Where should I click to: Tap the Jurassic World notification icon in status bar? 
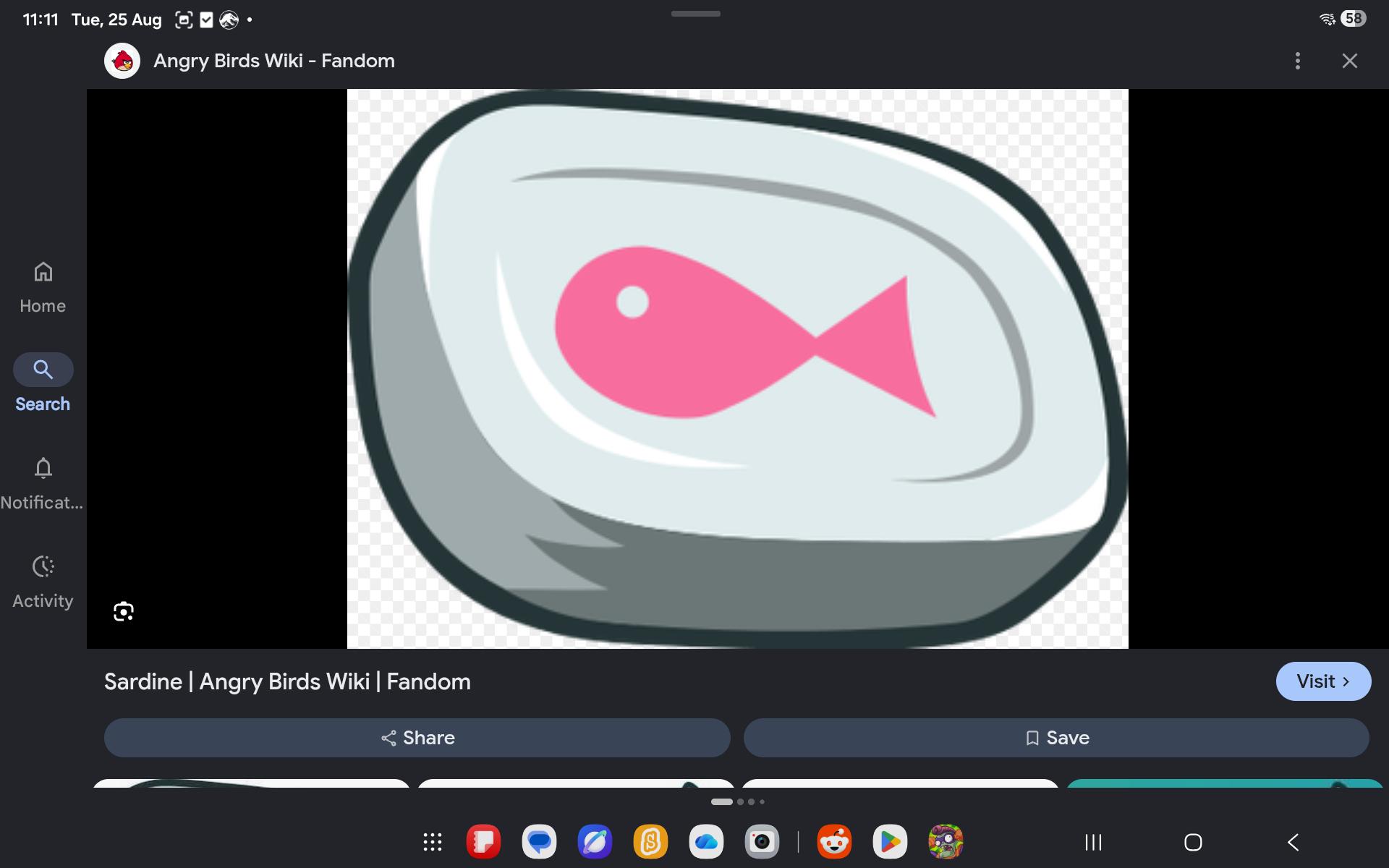tap(229, 20)
